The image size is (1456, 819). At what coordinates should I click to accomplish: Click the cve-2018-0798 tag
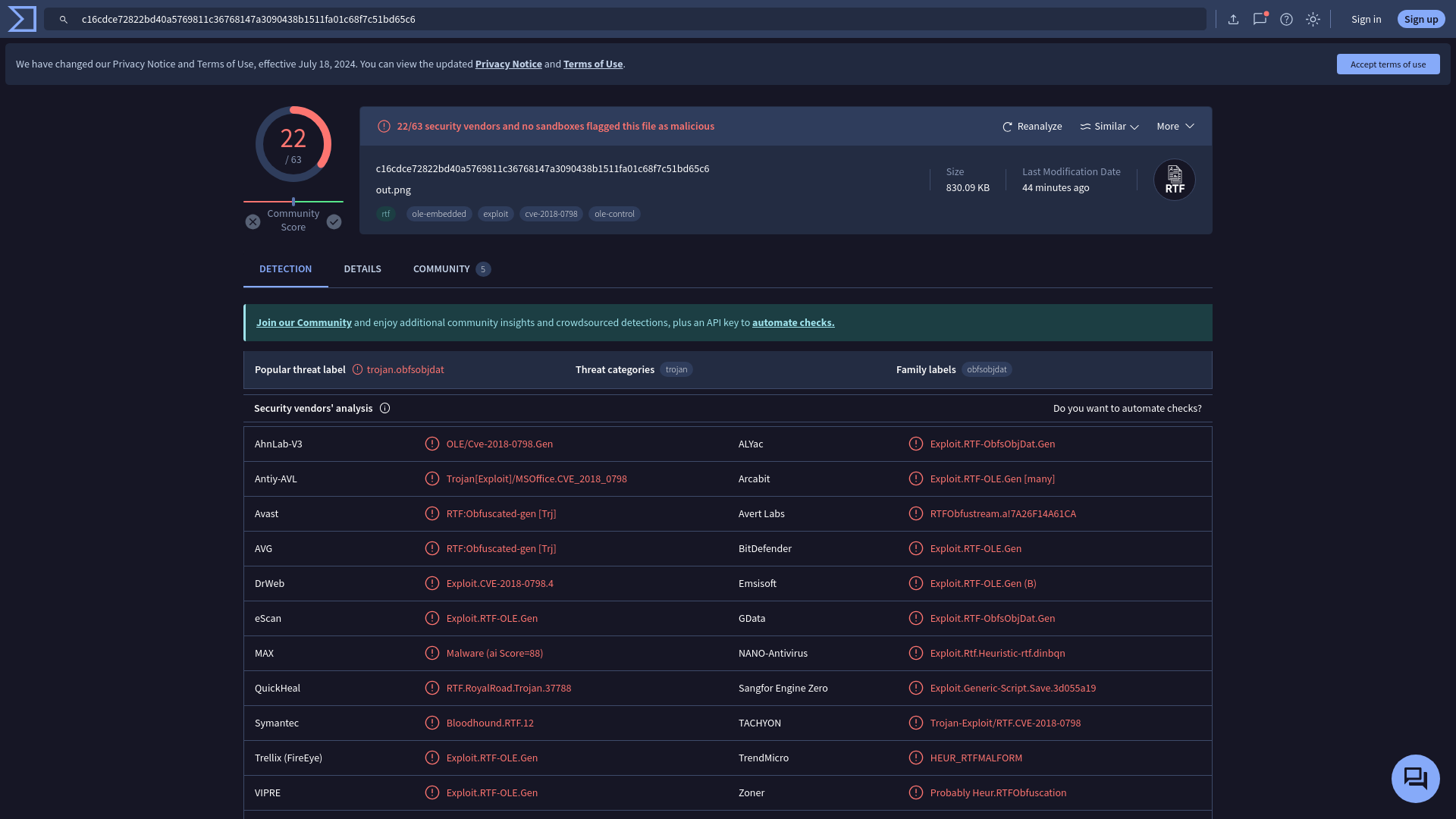point(551,215)
